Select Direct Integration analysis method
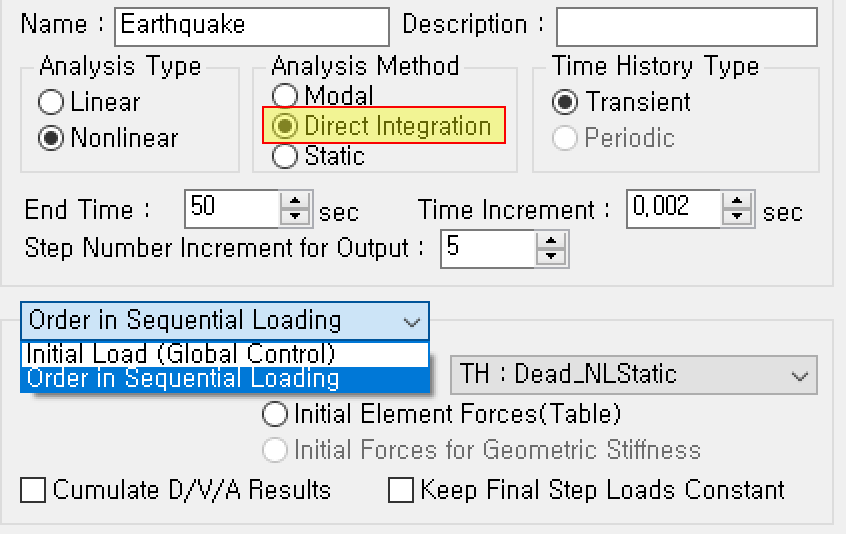This screenshot has width=846, height=534. (286, 126)
